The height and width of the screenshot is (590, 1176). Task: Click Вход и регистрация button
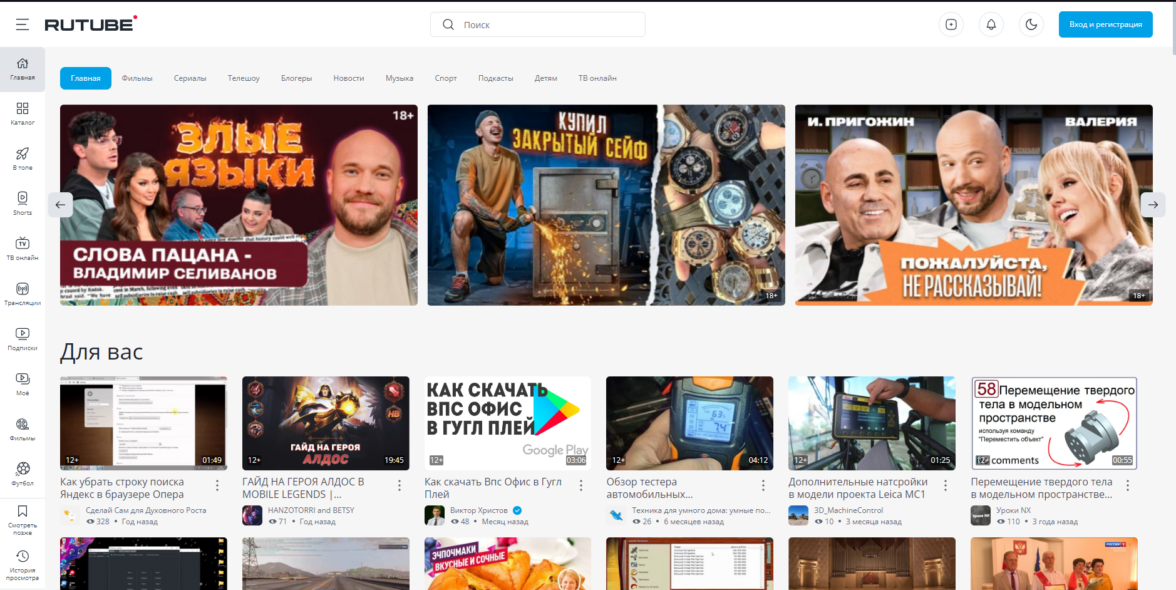point(1106,25)
